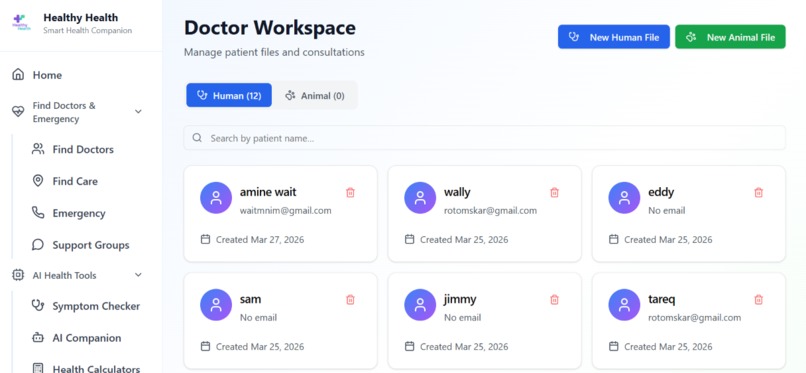
Task: Focus the Search by patient name field
Action: pyautogui.click(x=484, y=138)
